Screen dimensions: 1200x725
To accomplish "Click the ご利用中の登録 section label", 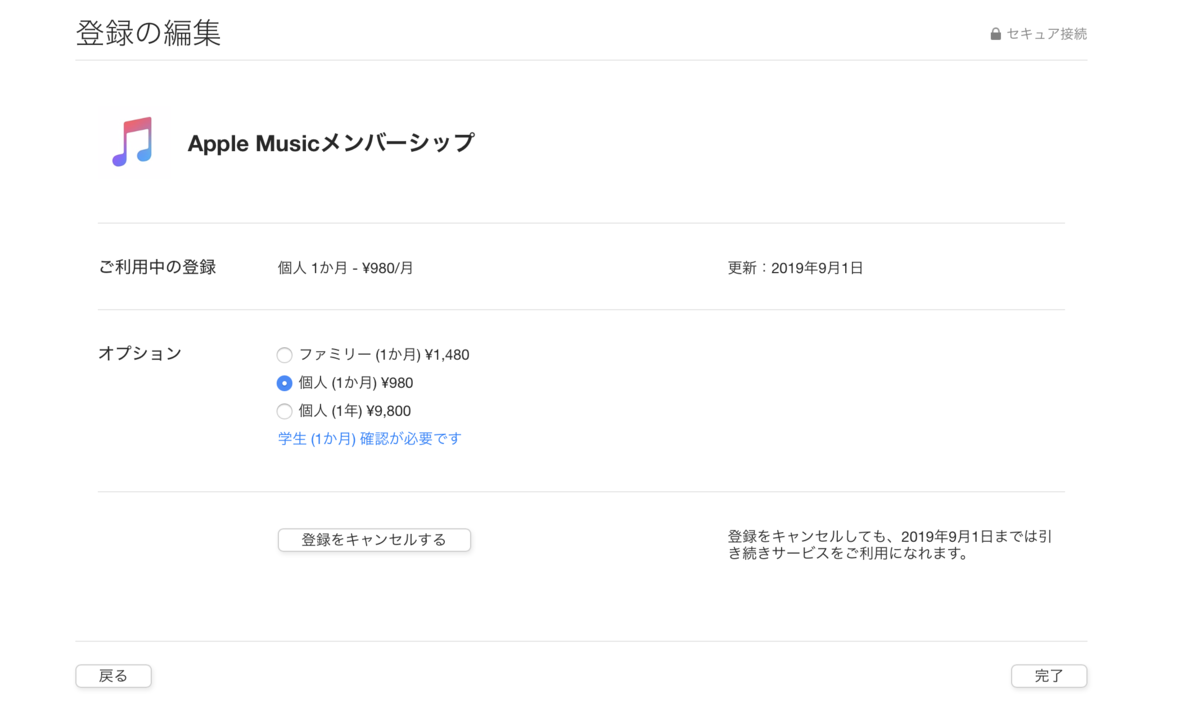I will pos(156,267).
